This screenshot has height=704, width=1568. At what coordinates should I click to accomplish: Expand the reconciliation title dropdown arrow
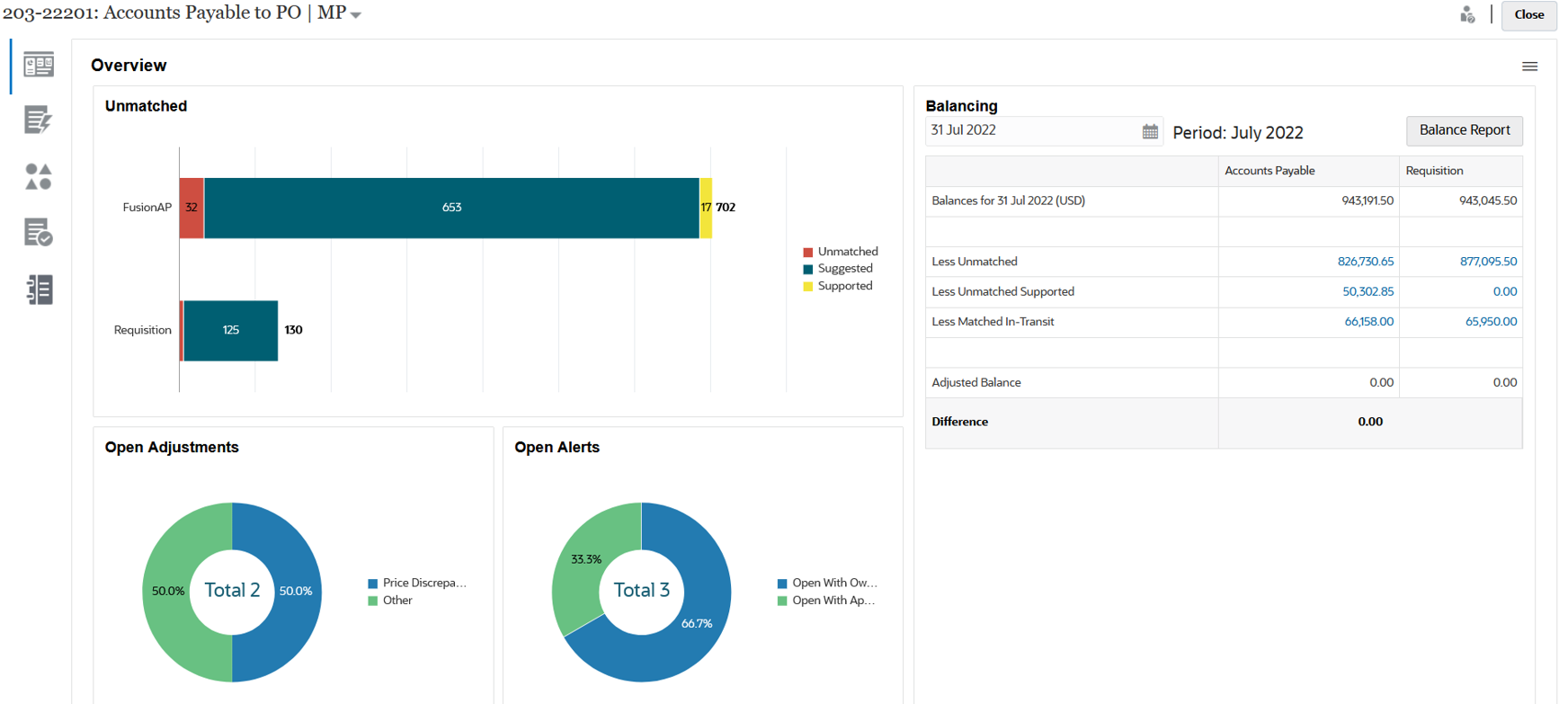(356, 15)
